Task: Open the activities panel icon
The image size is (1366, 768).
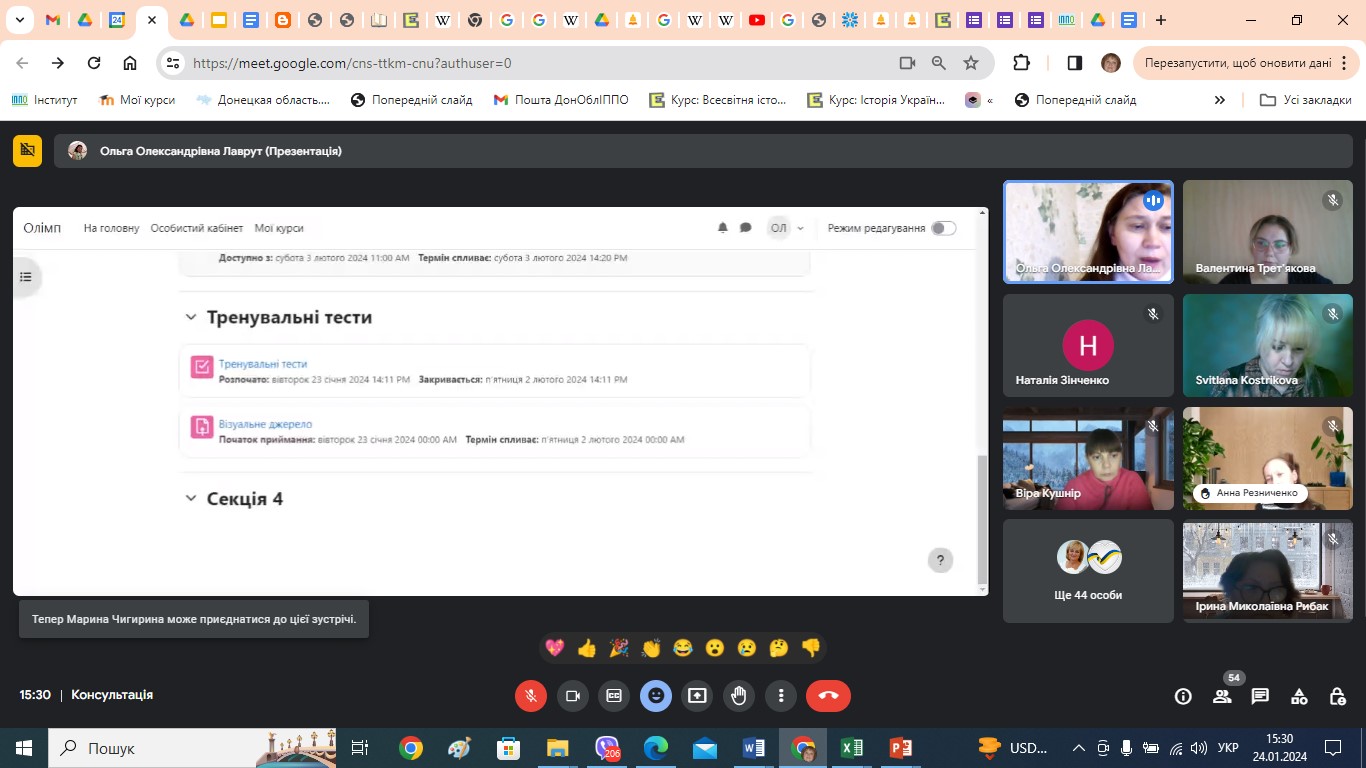Action: tap(1299, 696)
